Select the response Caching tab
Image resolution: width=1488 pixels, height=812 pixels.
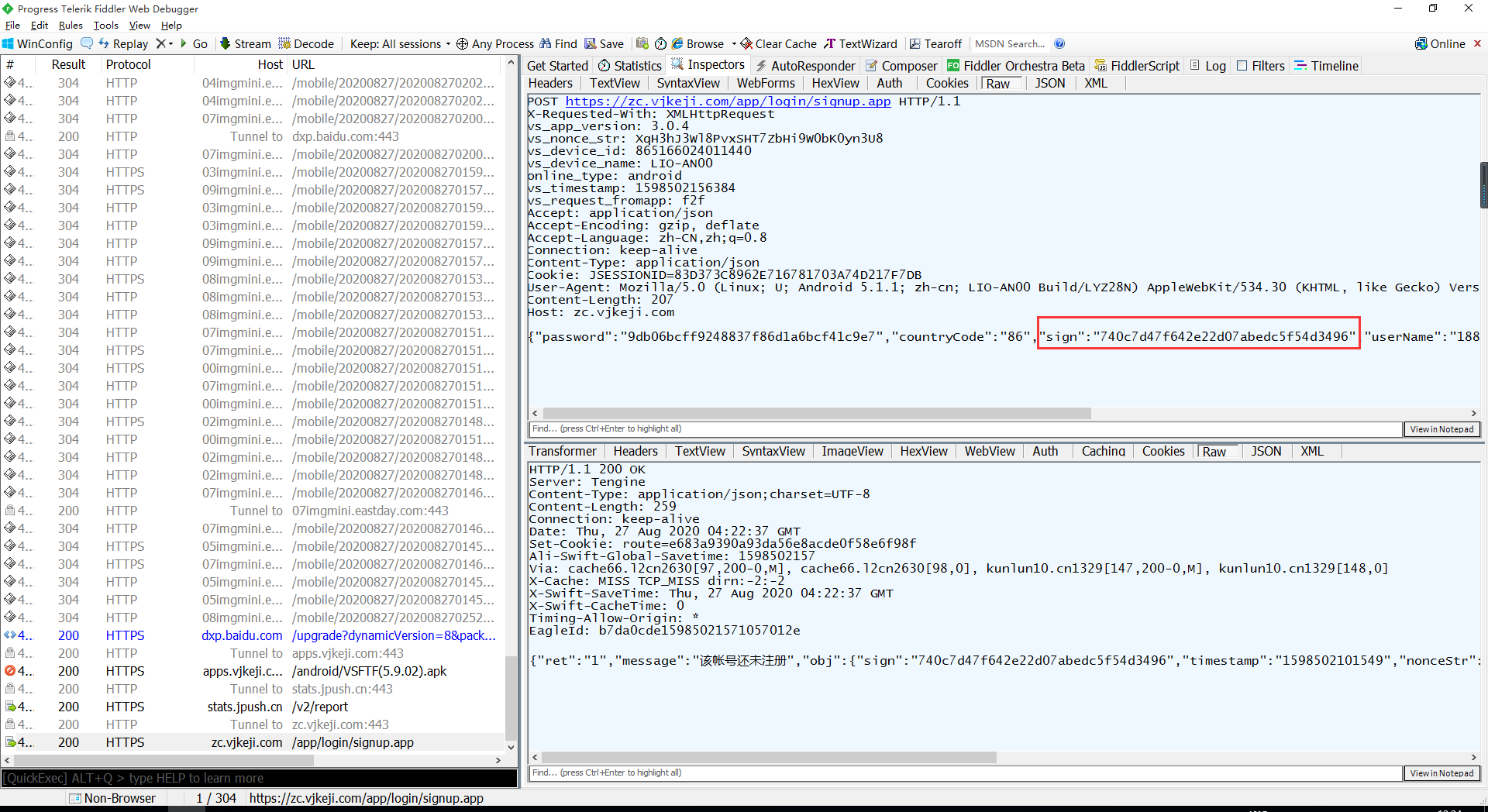(1104, 451)
